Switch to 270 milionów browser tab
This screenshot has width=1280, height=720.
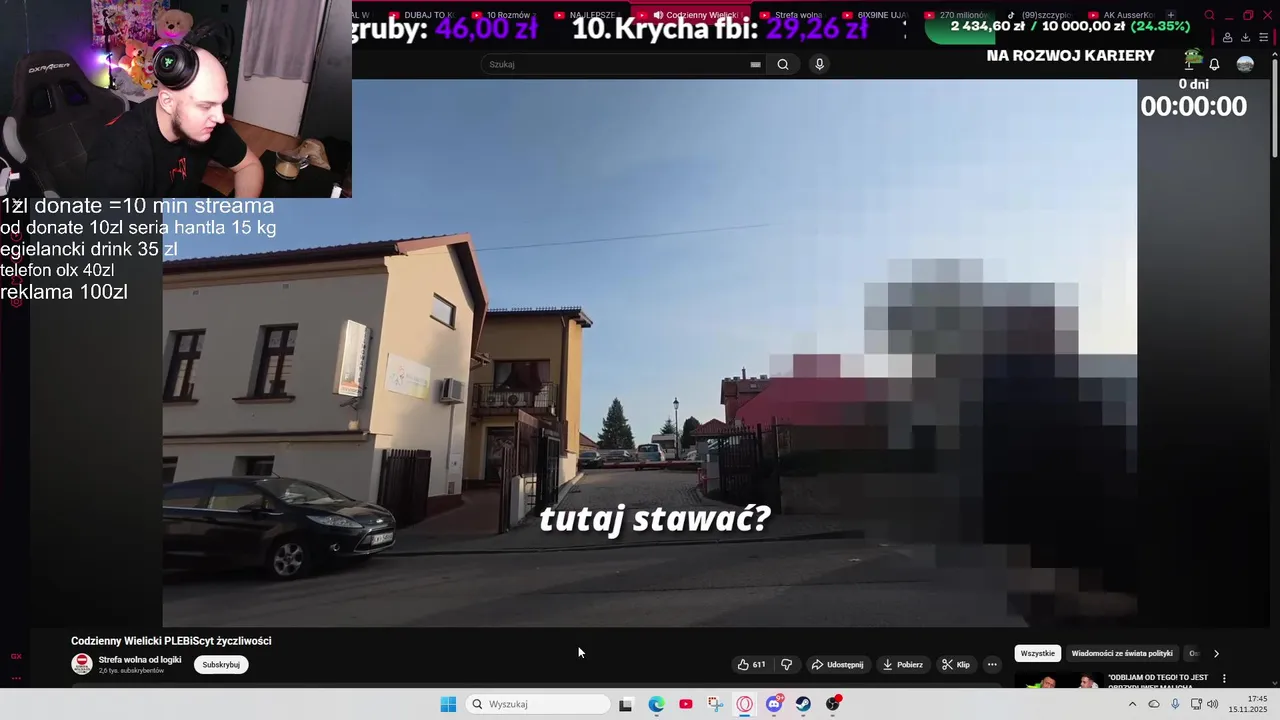(x=956, y=15)
